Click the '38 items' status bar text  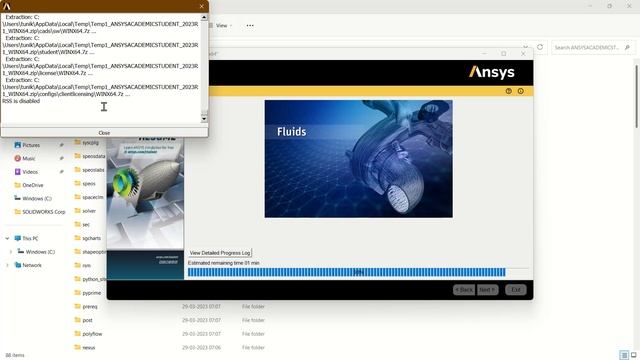click(x=15, y=355)
